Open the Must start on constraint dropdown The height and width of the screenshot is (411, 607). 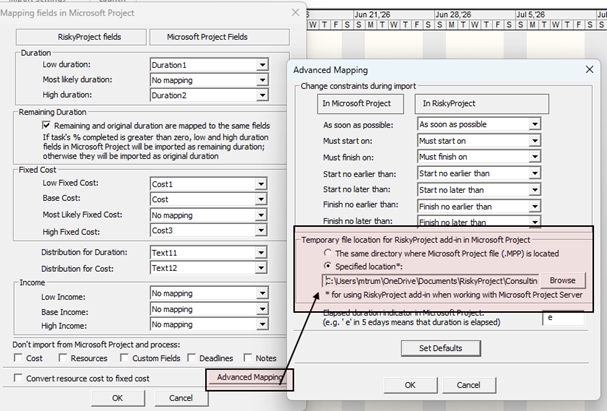[479, 141]
